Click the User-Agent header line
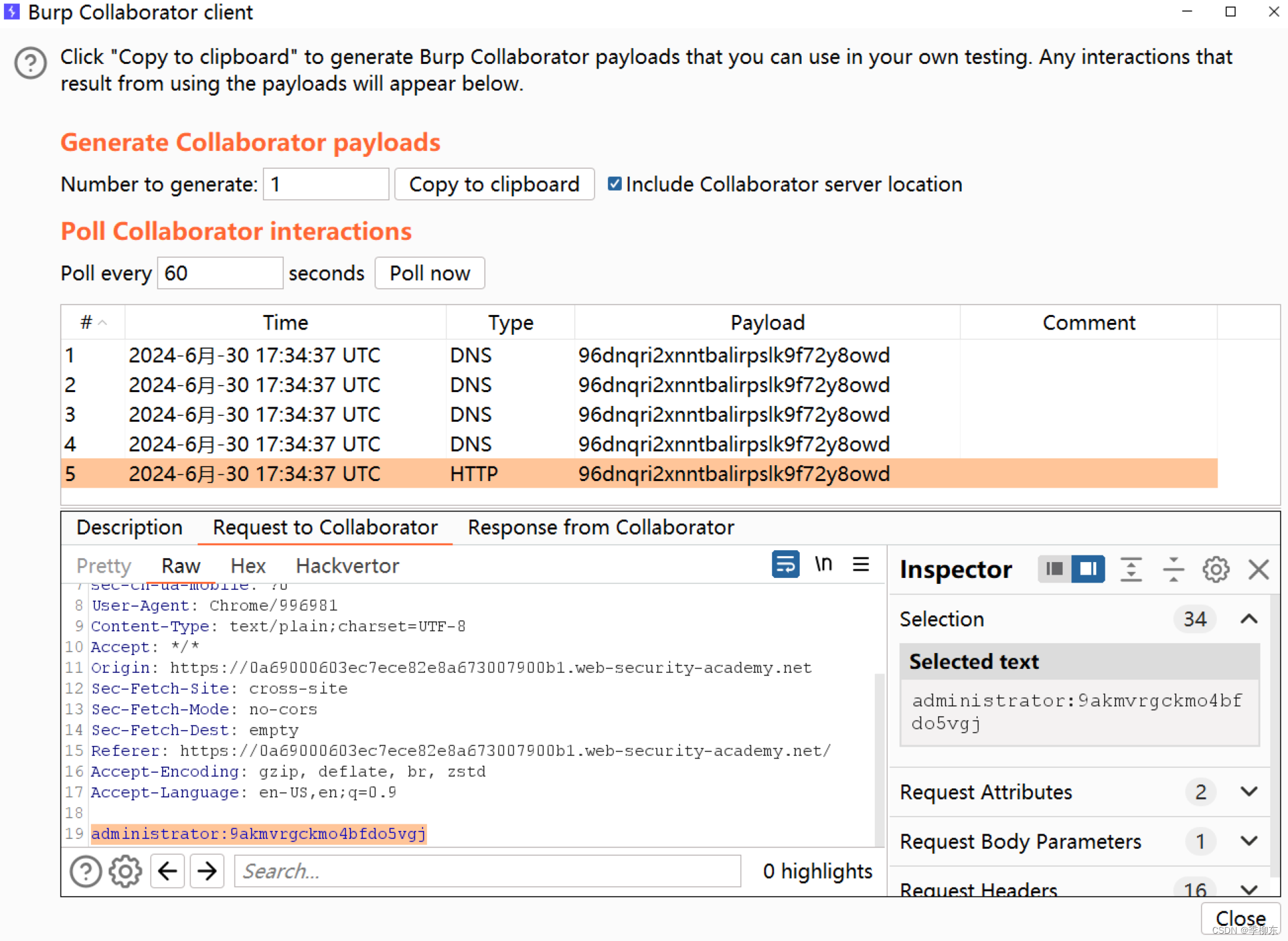Image resolution: width=1288 pixels, height=941 pixels. (214, 605)
